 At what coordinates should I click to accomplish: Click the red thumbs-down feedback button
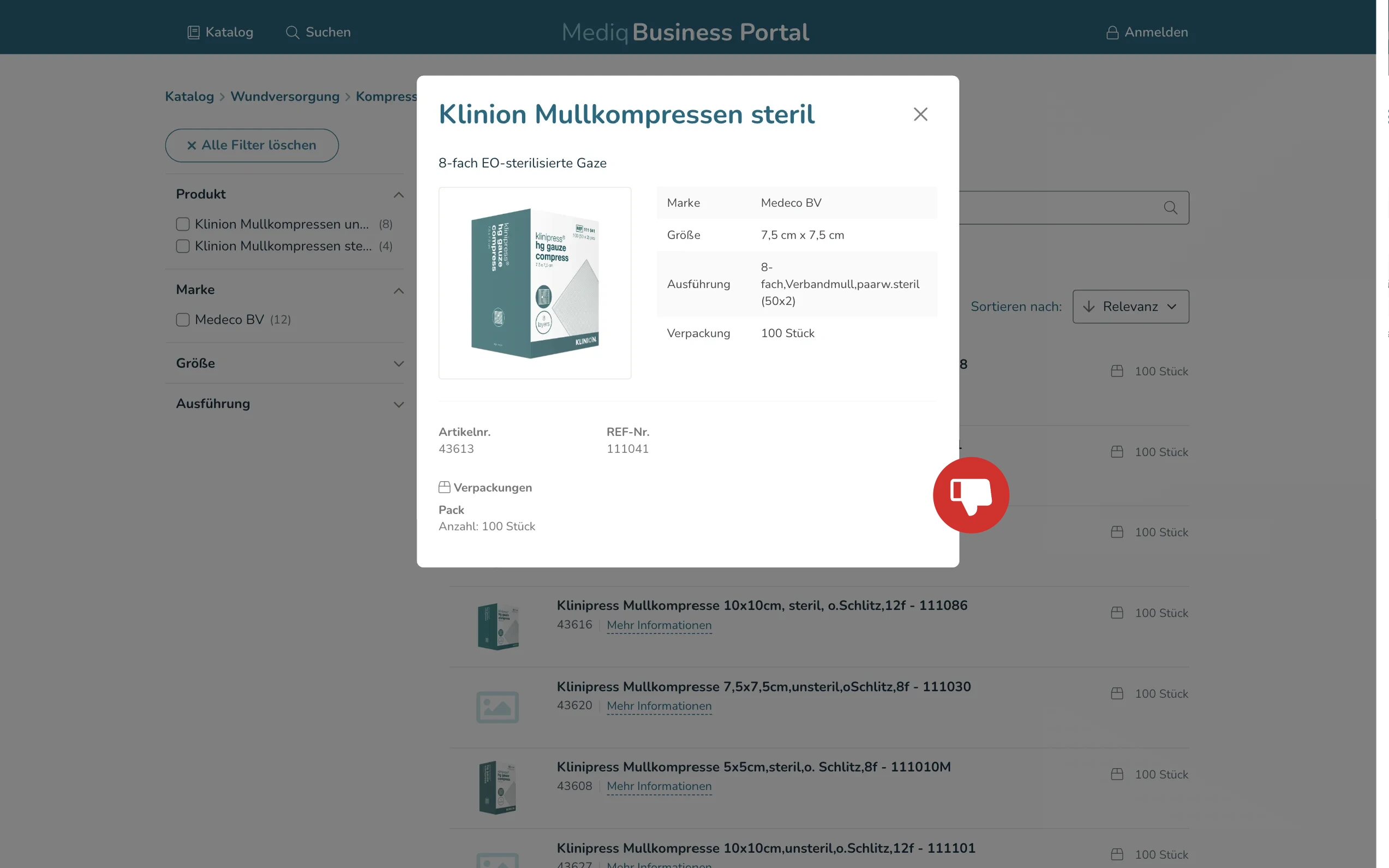point(971,495)
